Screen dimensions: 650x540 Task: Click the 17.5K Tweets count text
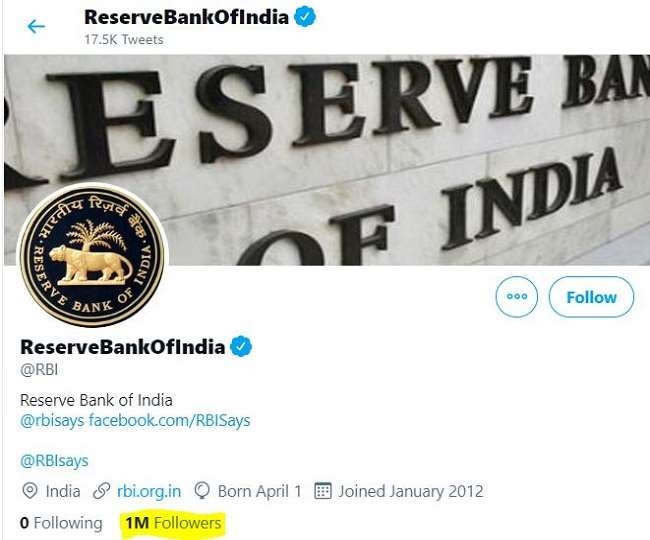click(124, 40)
